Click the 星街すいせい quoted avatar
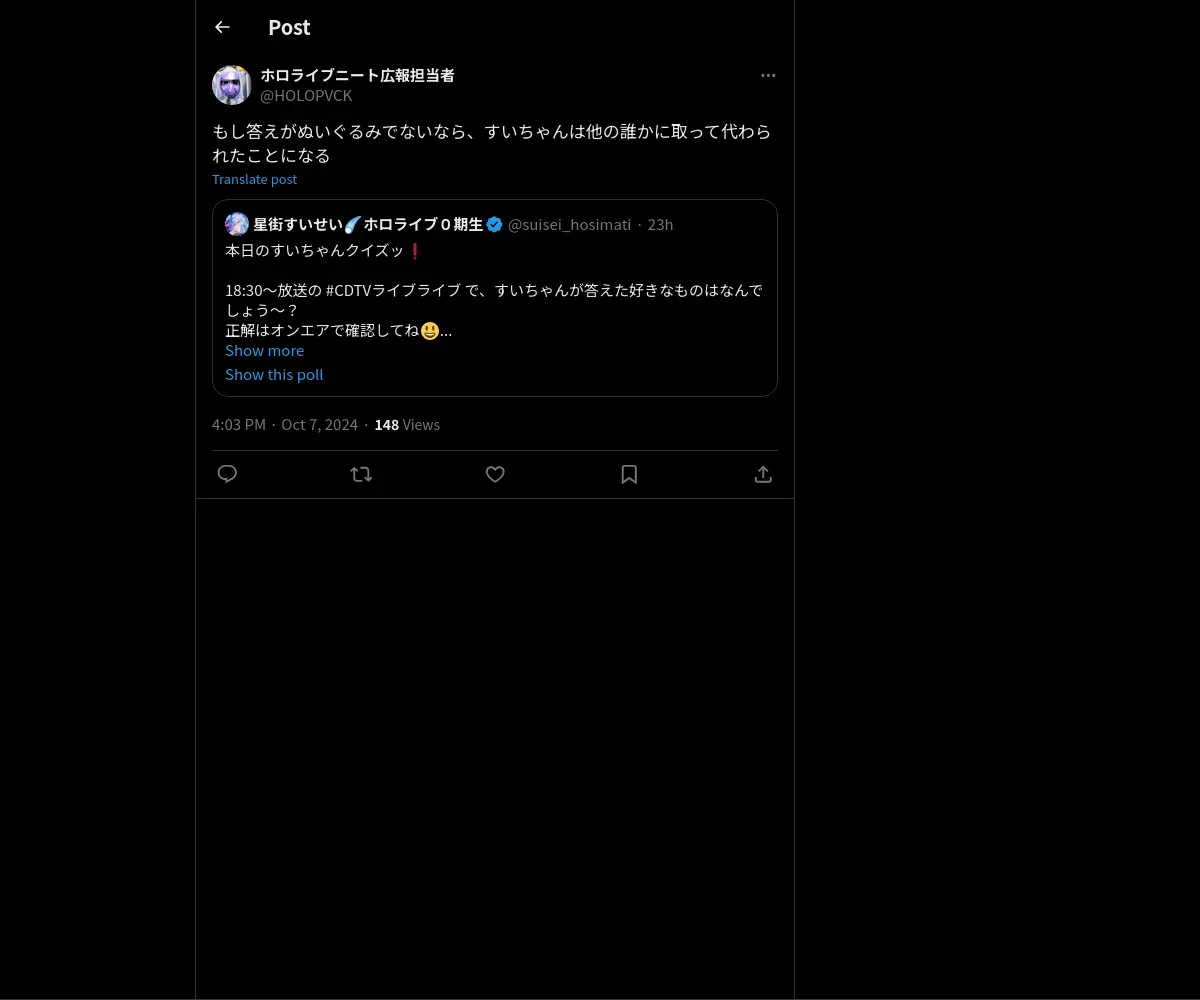The image size is (1200, 1000). pos(237,224)
